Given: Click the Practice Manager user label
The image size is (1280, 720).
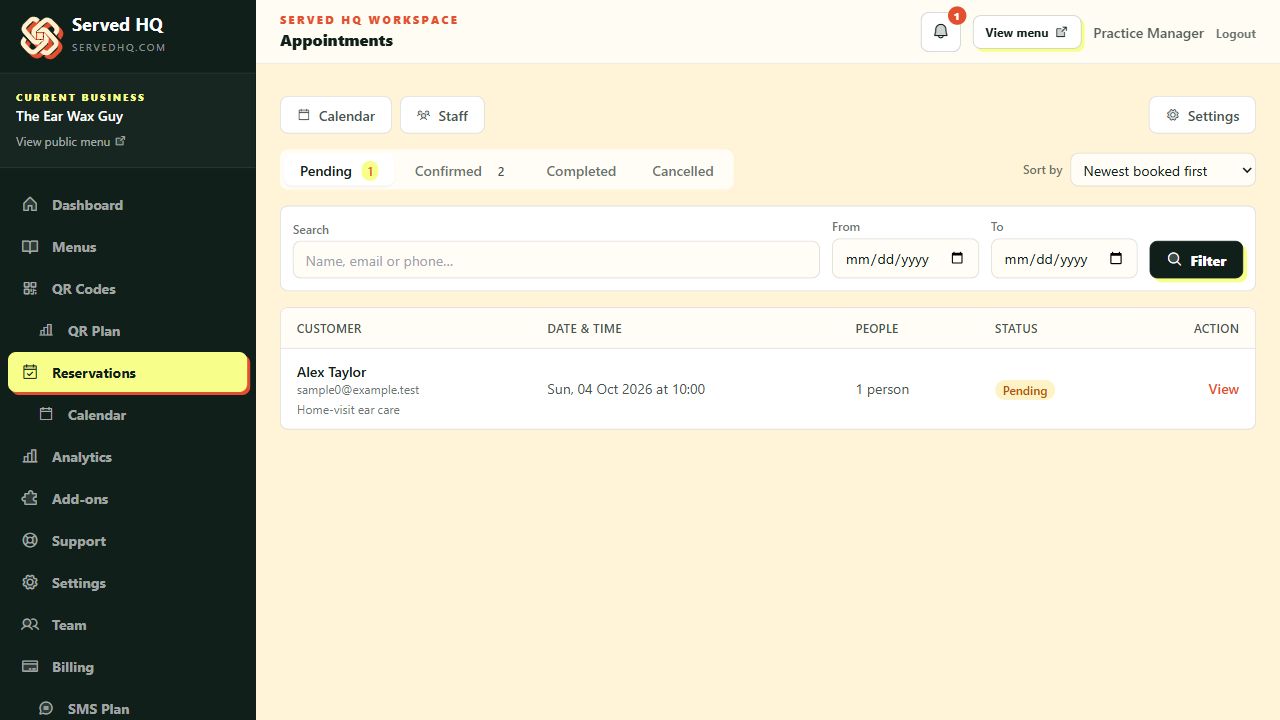Looking at the screenshot, I should (x=1148, y=33).
